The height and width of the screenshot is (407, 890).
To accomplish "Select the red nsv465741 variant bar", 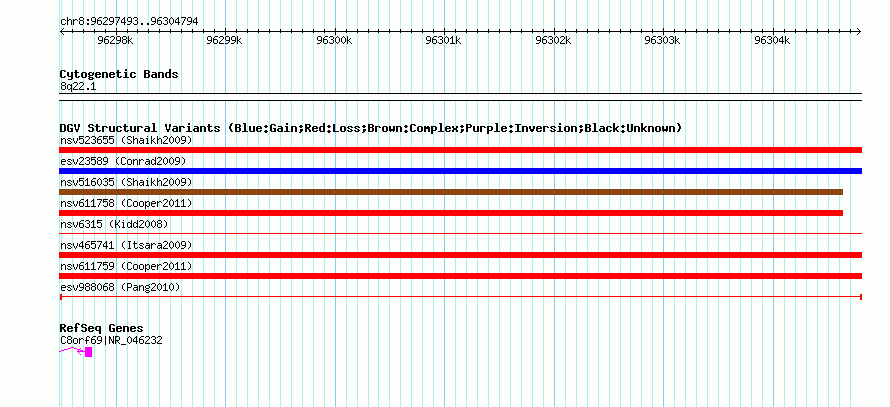I will click(x=460, y=255).
